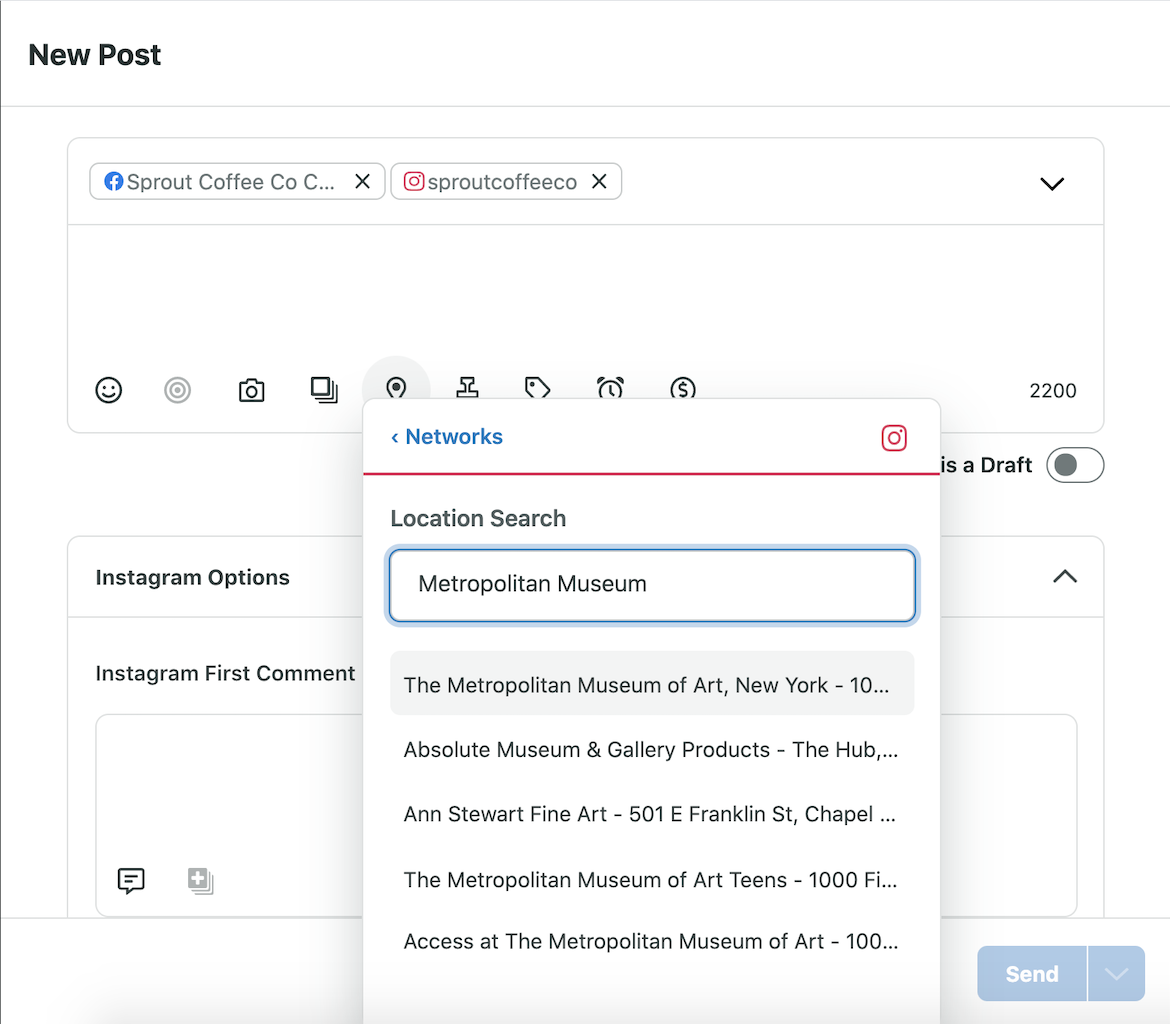Click the Instagram icon in the sproutcoffeeco chip
Image resolution: width=1170 pixels, height=1024 pixels.
(x=414, y=181)
